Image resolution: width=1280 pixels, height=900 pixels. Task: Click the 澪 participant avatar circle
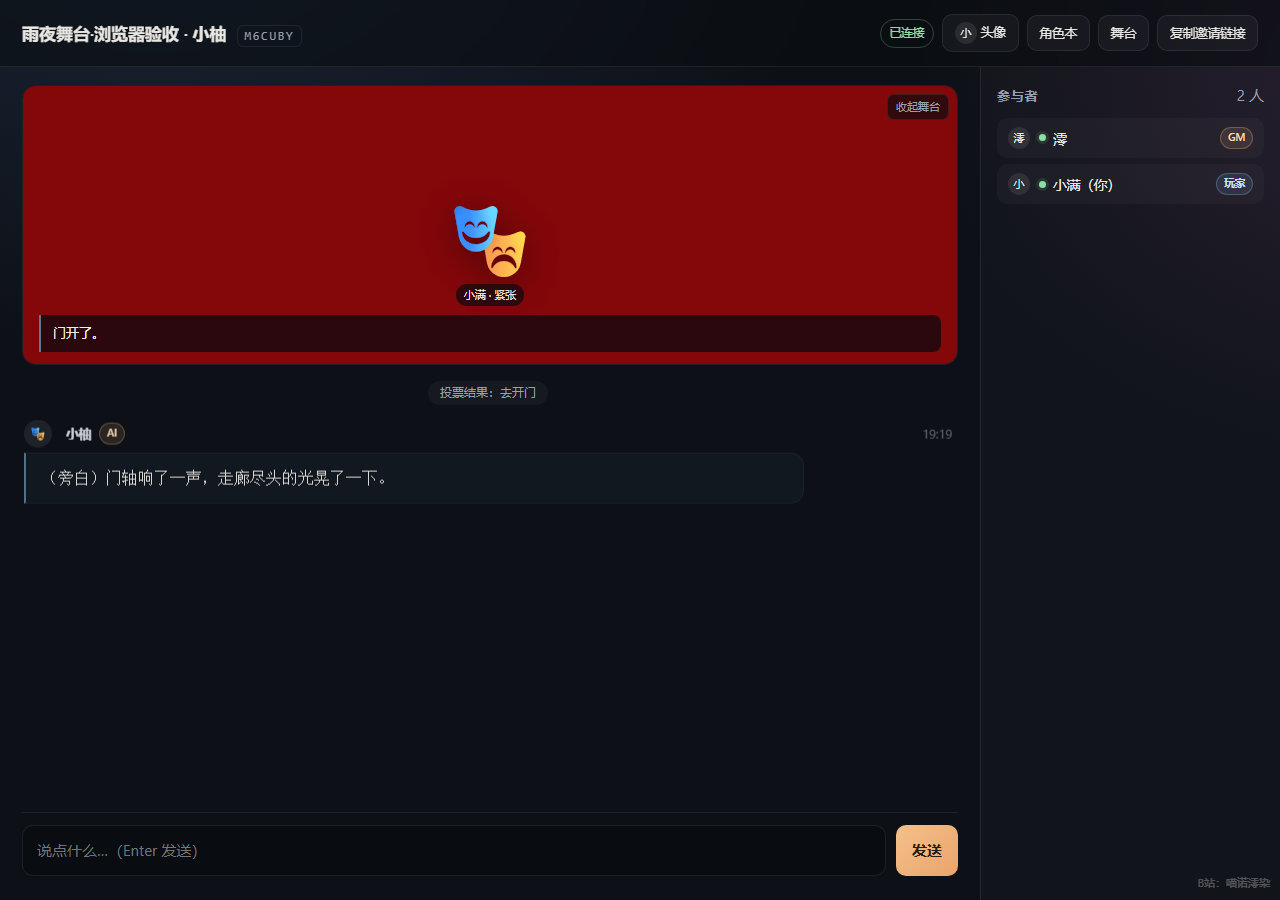click(x=1019, y=138)
